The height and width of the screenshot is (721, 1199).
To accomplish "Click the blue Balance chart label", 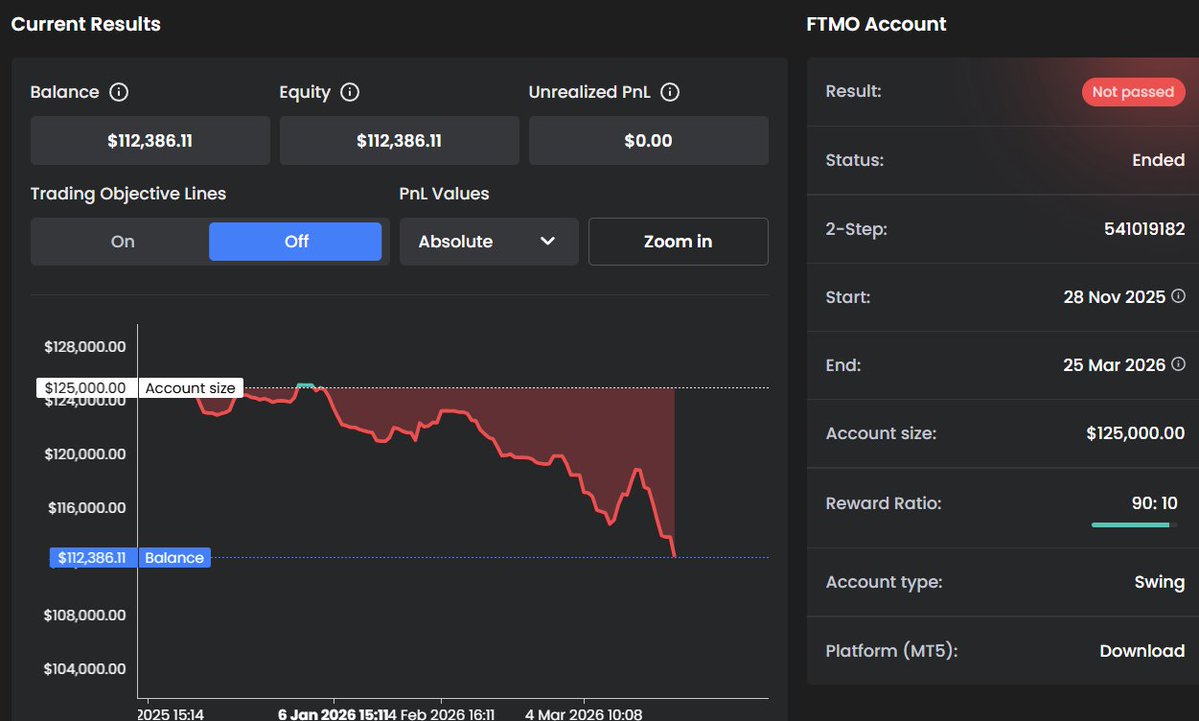I will 174,557.
